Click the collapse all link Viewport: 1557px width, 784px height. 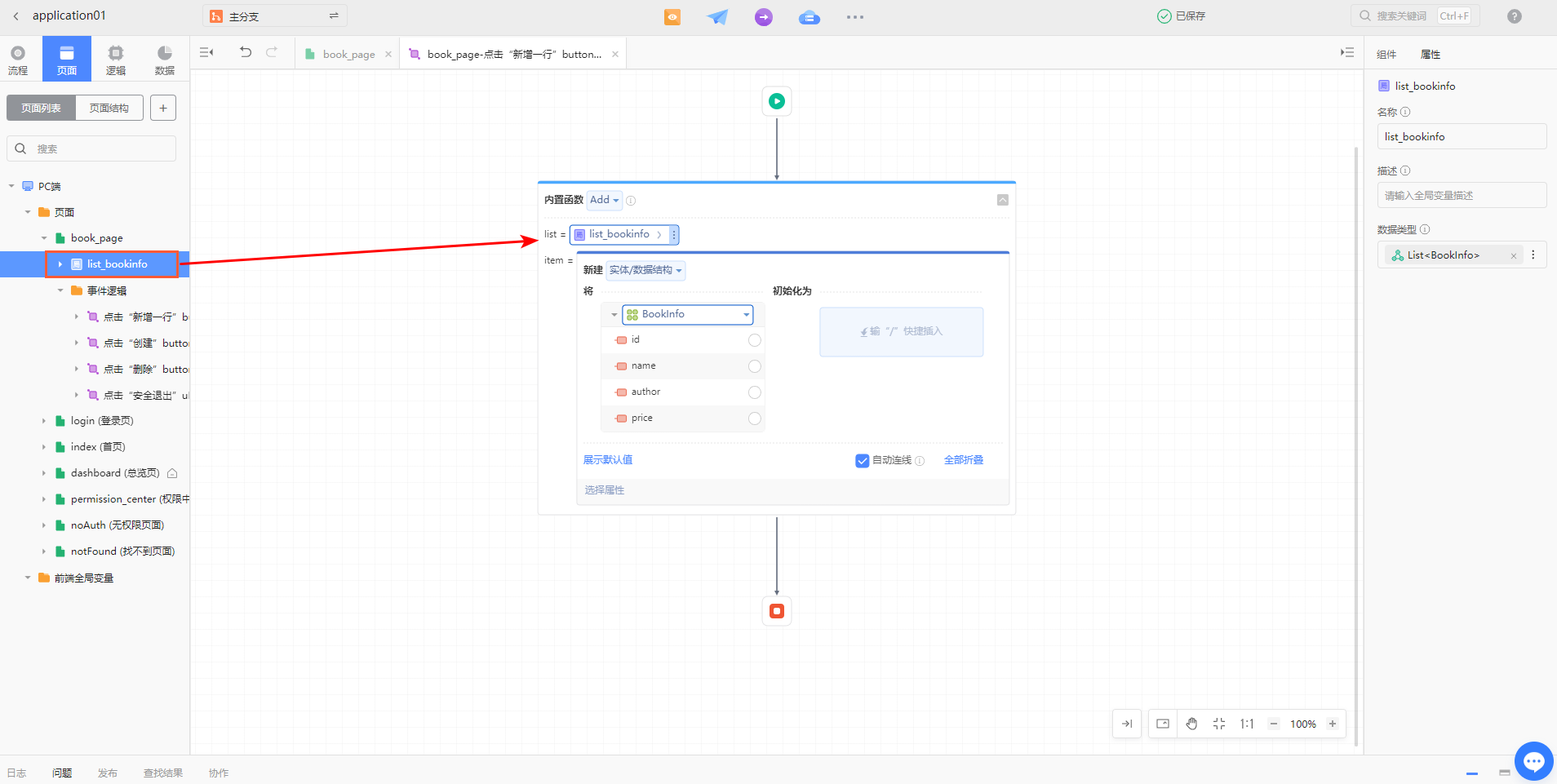pyautogui.click(x=964, y=460)
